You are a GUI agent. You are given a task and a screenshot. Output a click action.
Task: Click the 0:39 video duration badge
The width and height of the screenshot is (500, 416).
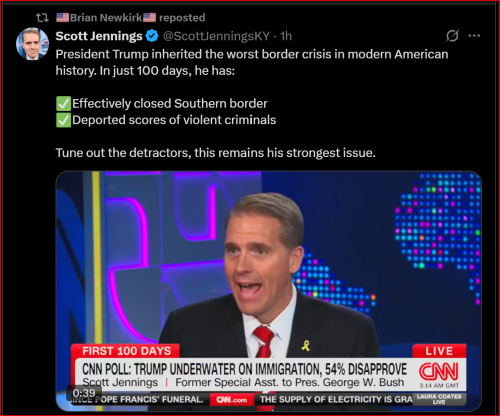click(84, 393)
